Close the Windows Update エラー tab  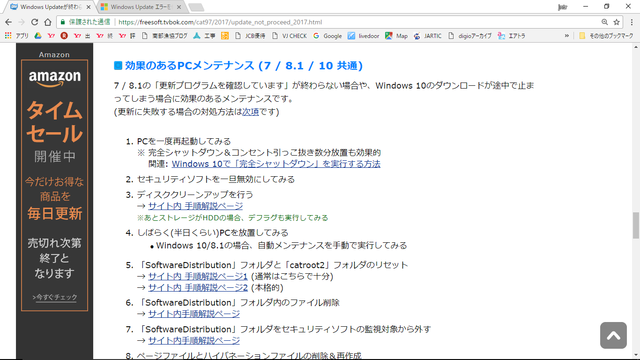click(x=179, y=7)
